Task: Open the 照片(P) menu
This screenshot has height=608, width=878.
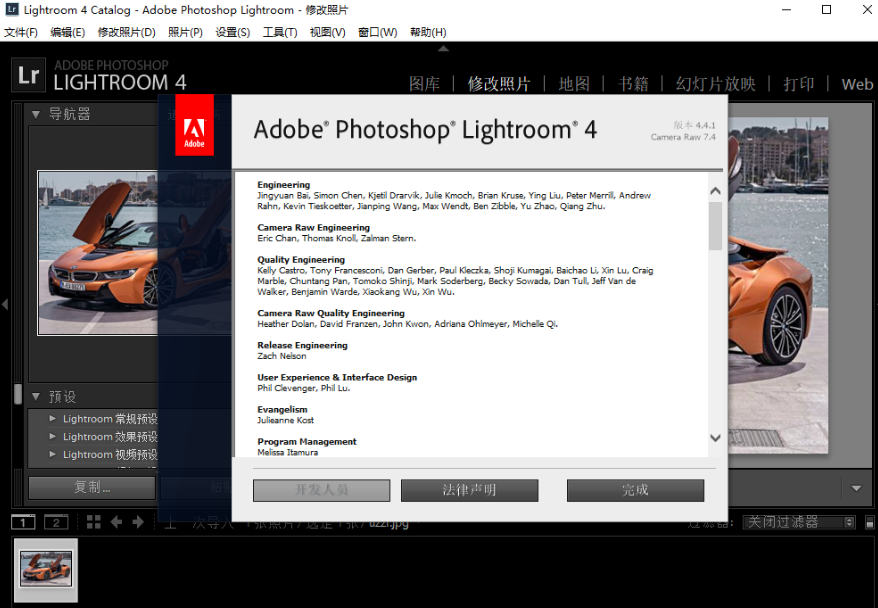Action: point(185,32)
